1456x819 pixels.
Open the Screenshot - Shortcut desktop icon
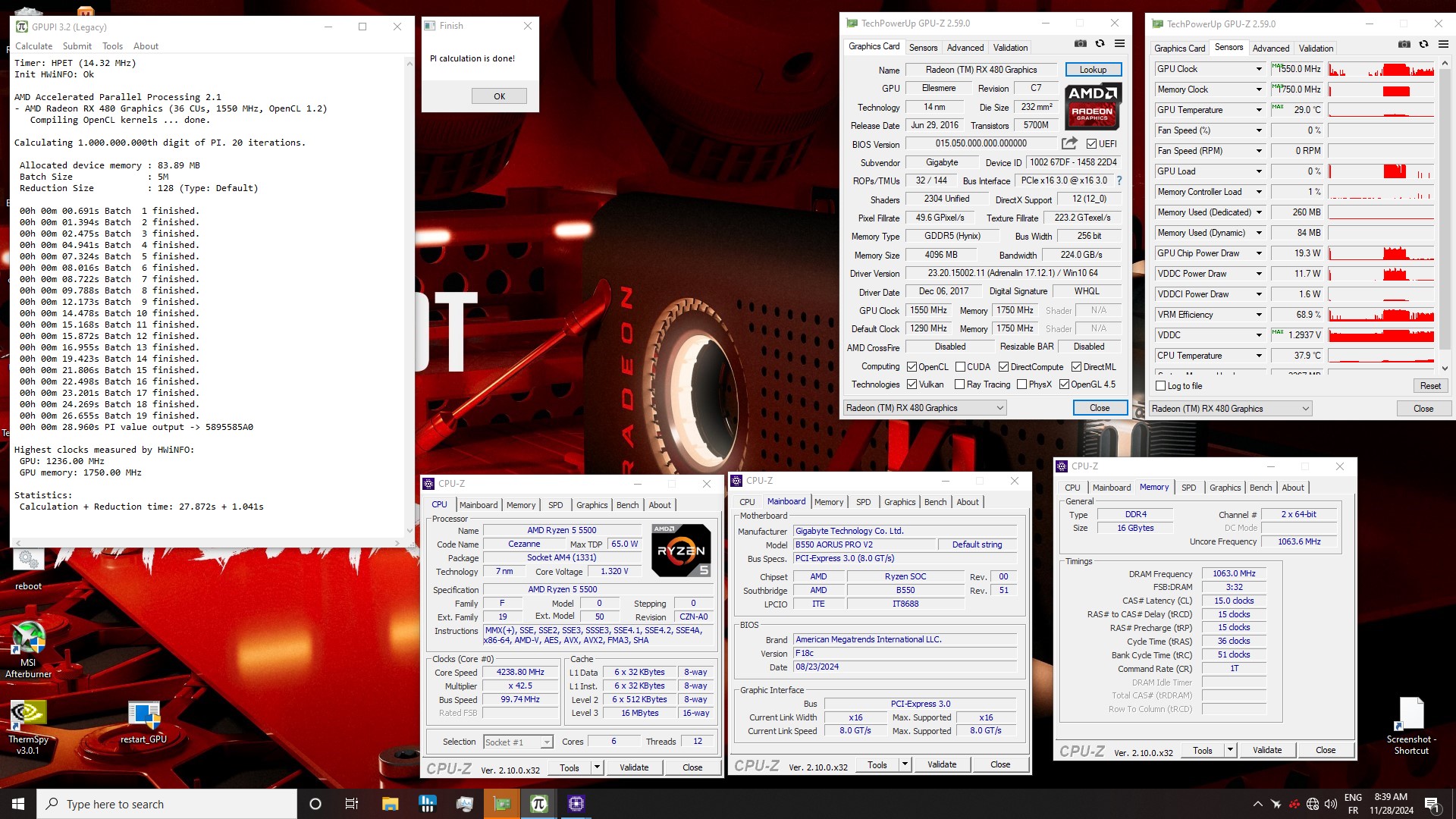(1411, 726)
